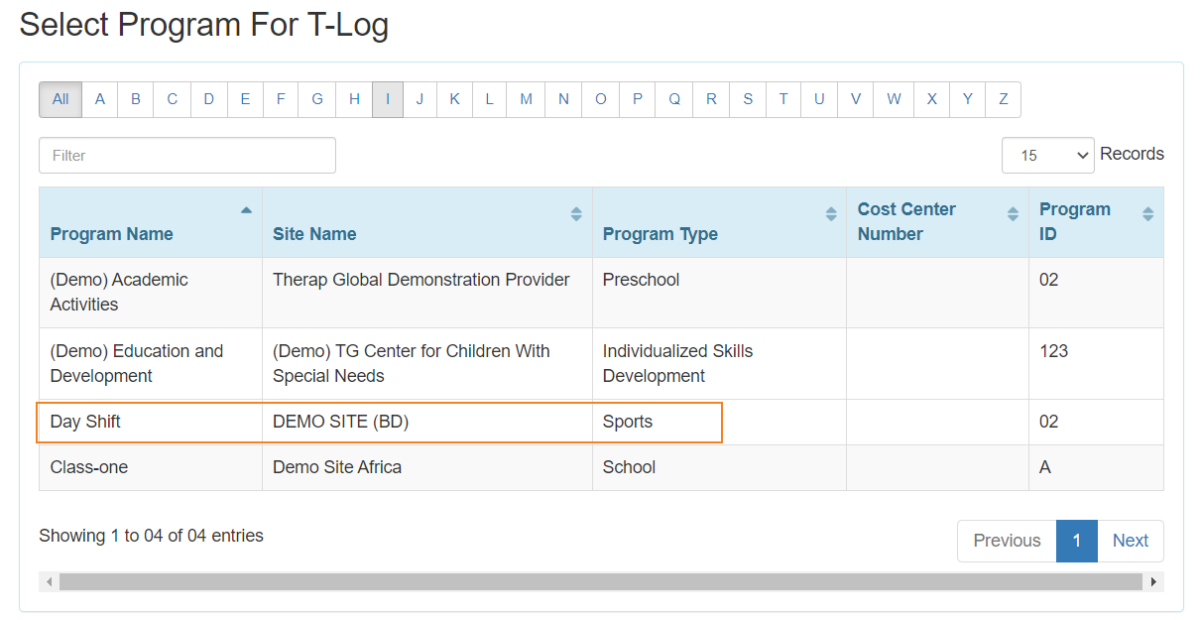
Task: Select page 1 in pagination
Action: coord(1077,540)
